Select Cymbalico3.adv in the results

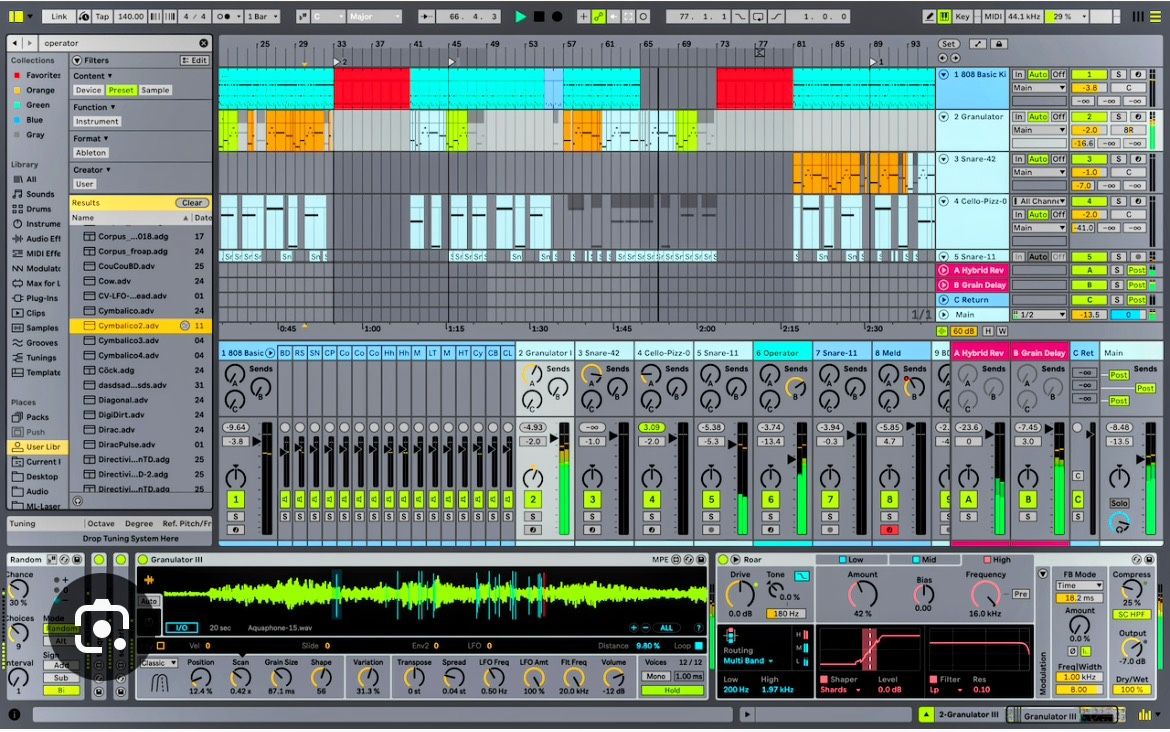(x=141, y=340)
